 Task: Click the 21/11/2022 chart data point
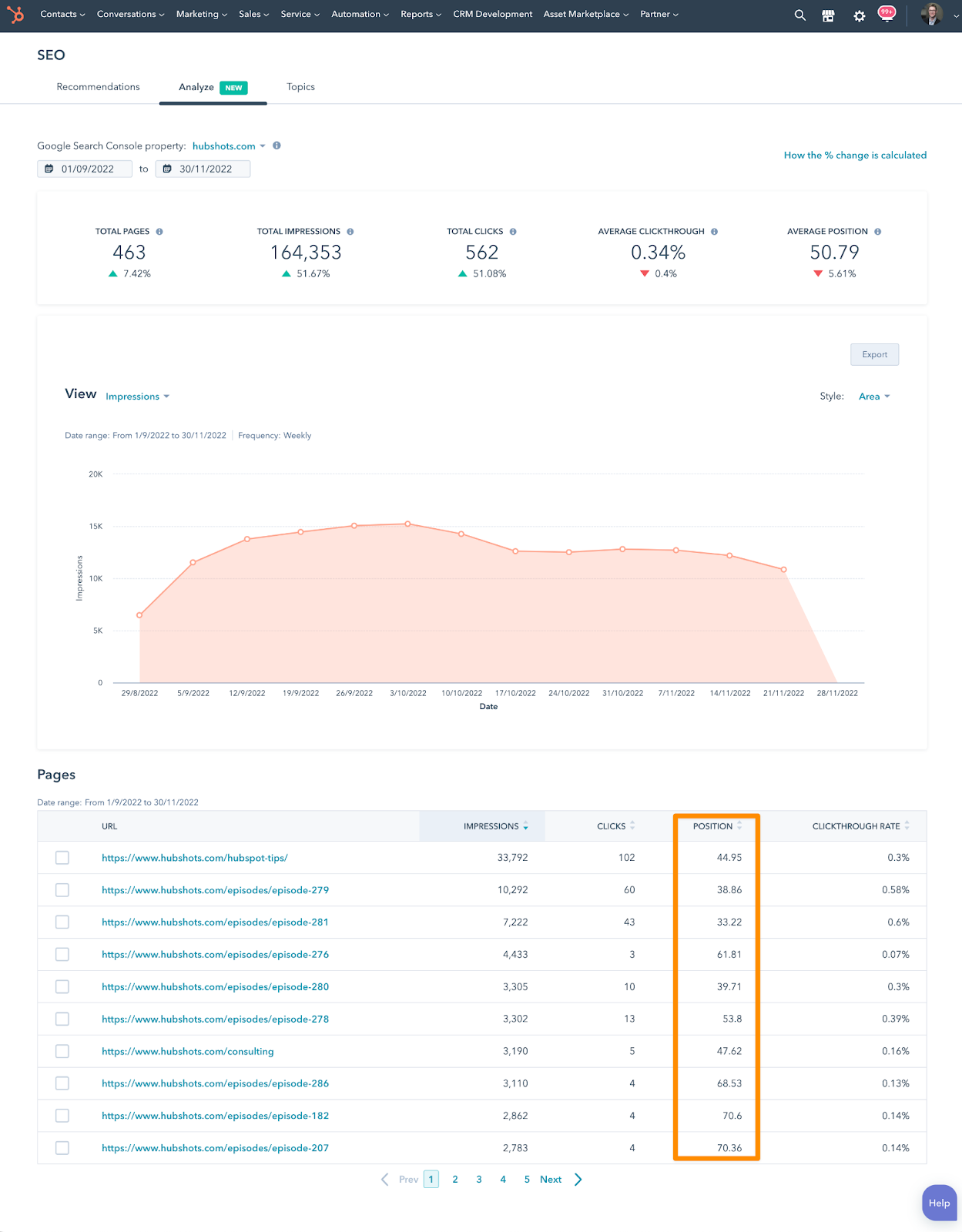[x=783, y=570]
